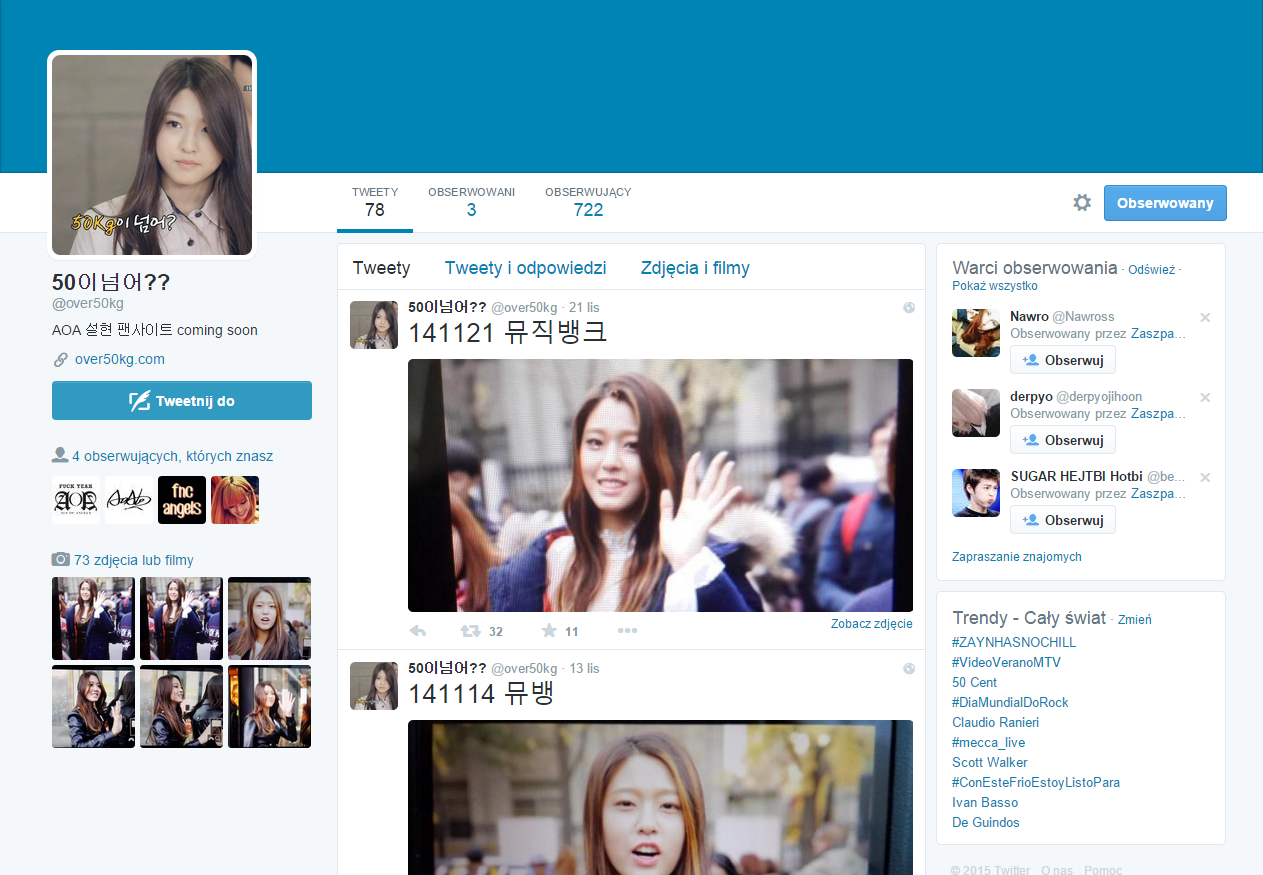The width and height of the screenshot is (1263, 875).
Task: Open the OBSERWOWANI 3 list
Action: coord(471,202)
